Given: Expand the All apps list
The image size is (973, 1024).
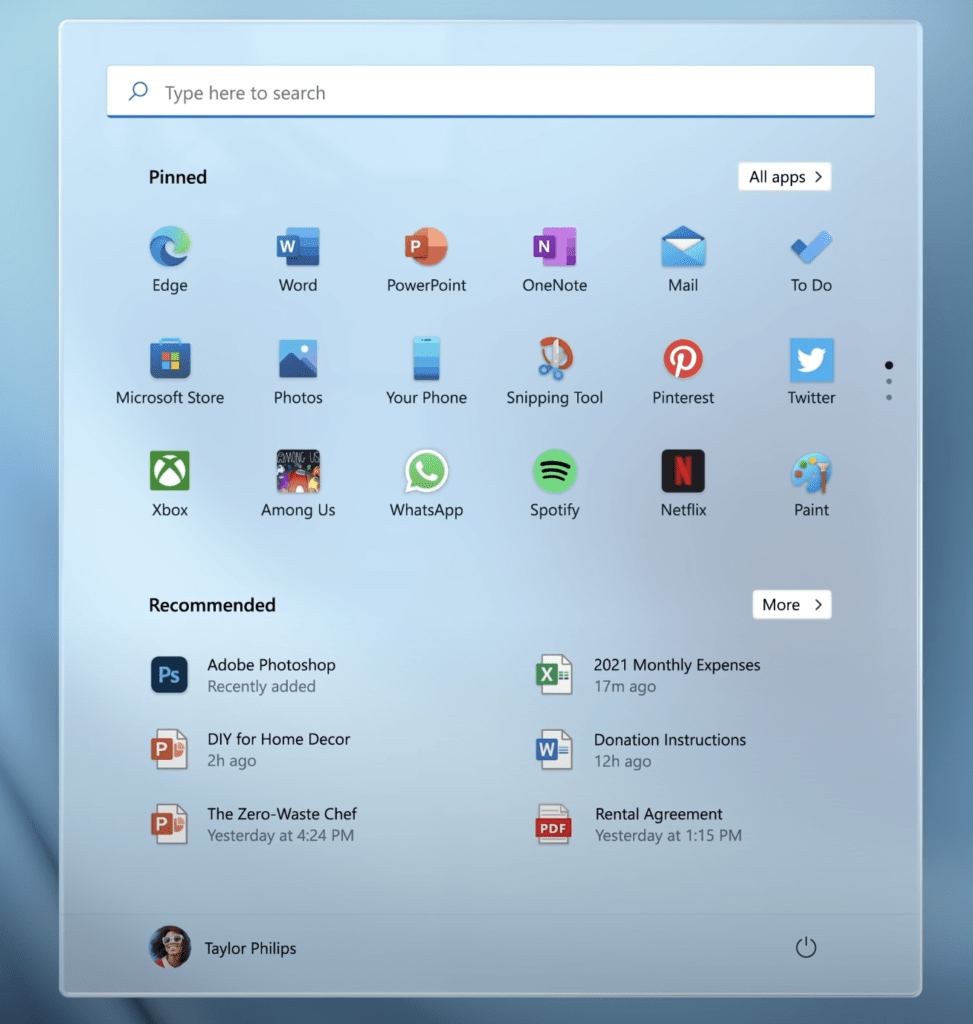Looking at the screenshot, I should click(x=785, y=177).
